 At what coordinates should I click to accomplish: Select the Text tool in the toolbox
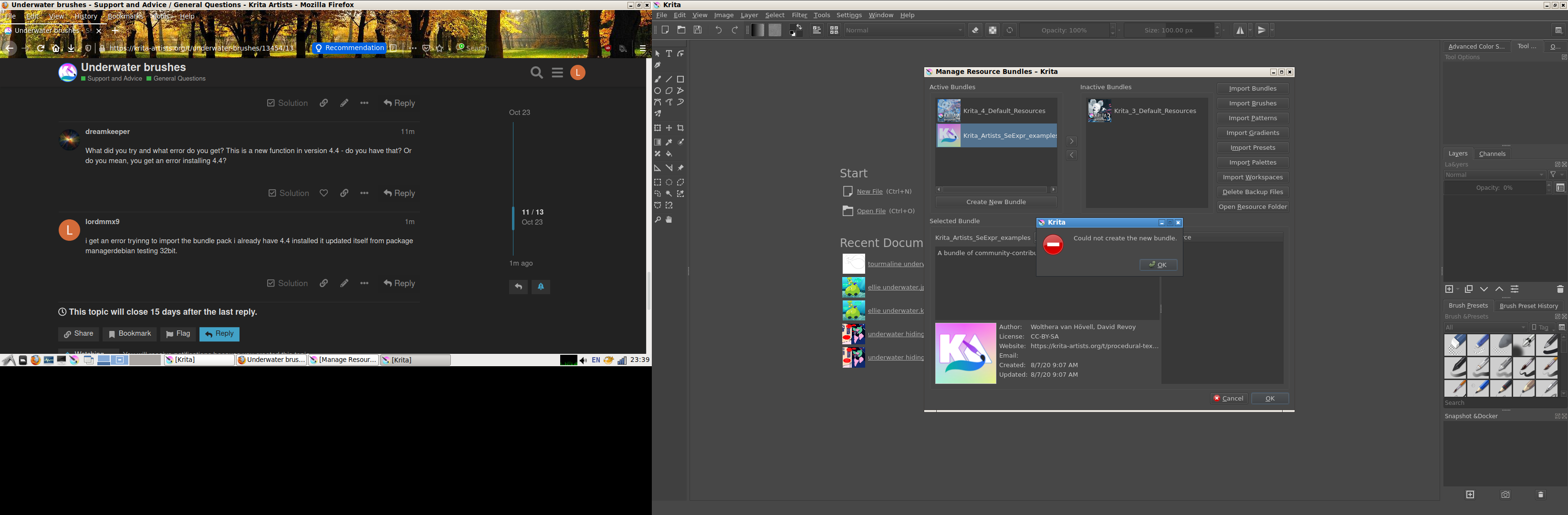pyautogui.click(x=669, y=53)
